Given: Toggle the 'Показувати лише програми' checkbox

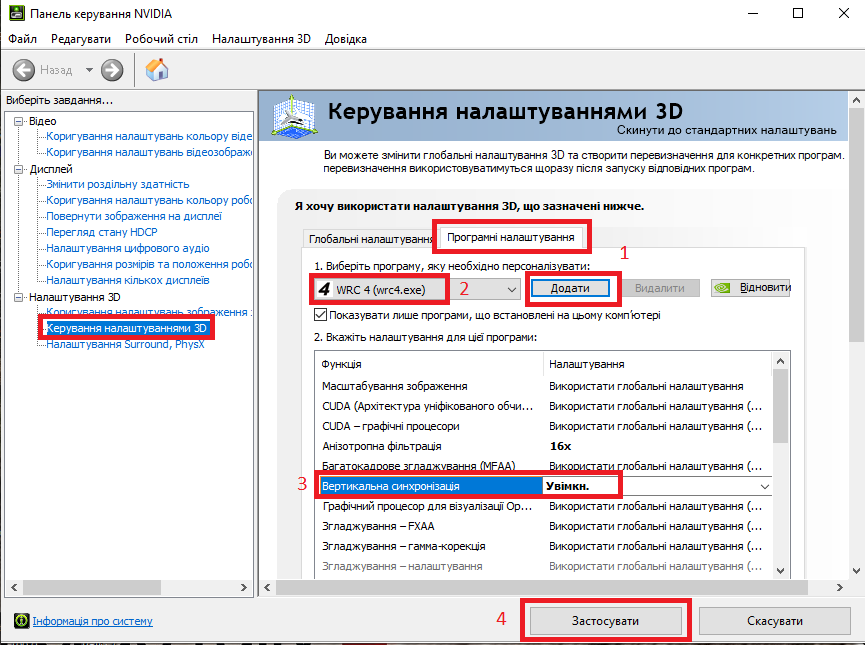Looking at the screenshot, I should pos(320,315).
